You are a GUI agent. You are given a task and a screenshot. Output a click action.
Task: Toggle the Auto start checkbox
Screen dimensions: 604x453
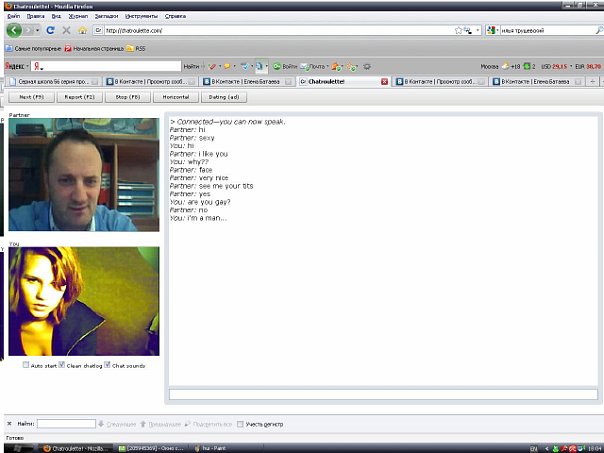coord(26,365)
